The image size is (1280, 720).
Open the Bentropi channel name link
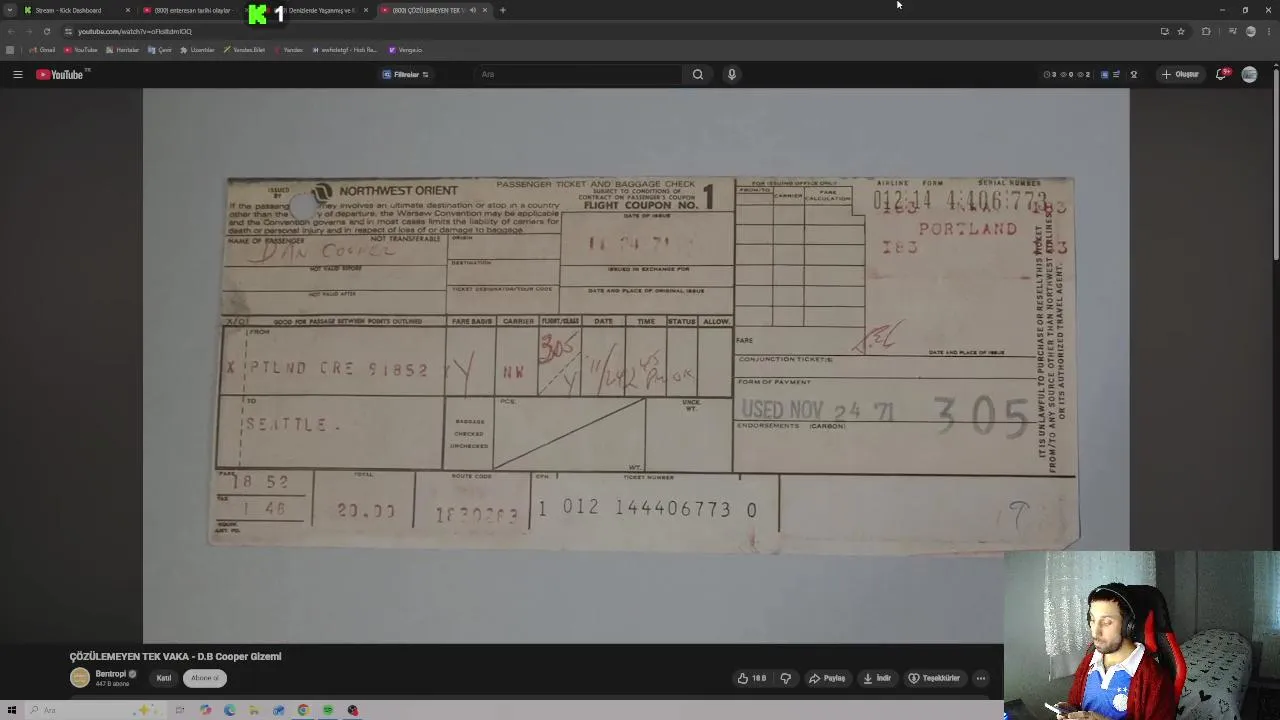coord(111,674)
